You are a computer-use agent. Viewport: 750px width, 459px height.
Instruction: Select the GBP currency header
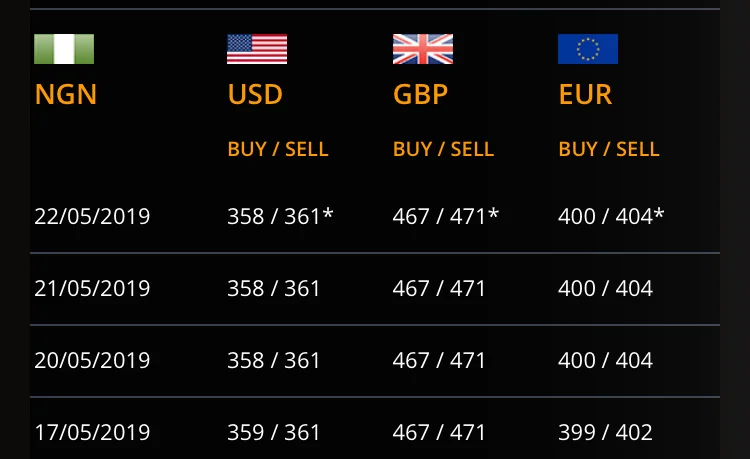(x=420, y=95)
